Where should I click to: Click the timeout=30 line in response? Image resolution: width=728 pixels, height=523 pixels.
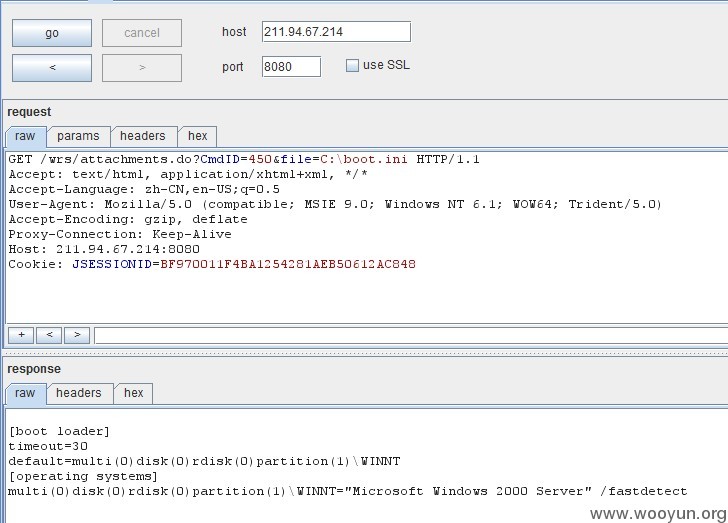pyautogui.click(x=48, y=446)
